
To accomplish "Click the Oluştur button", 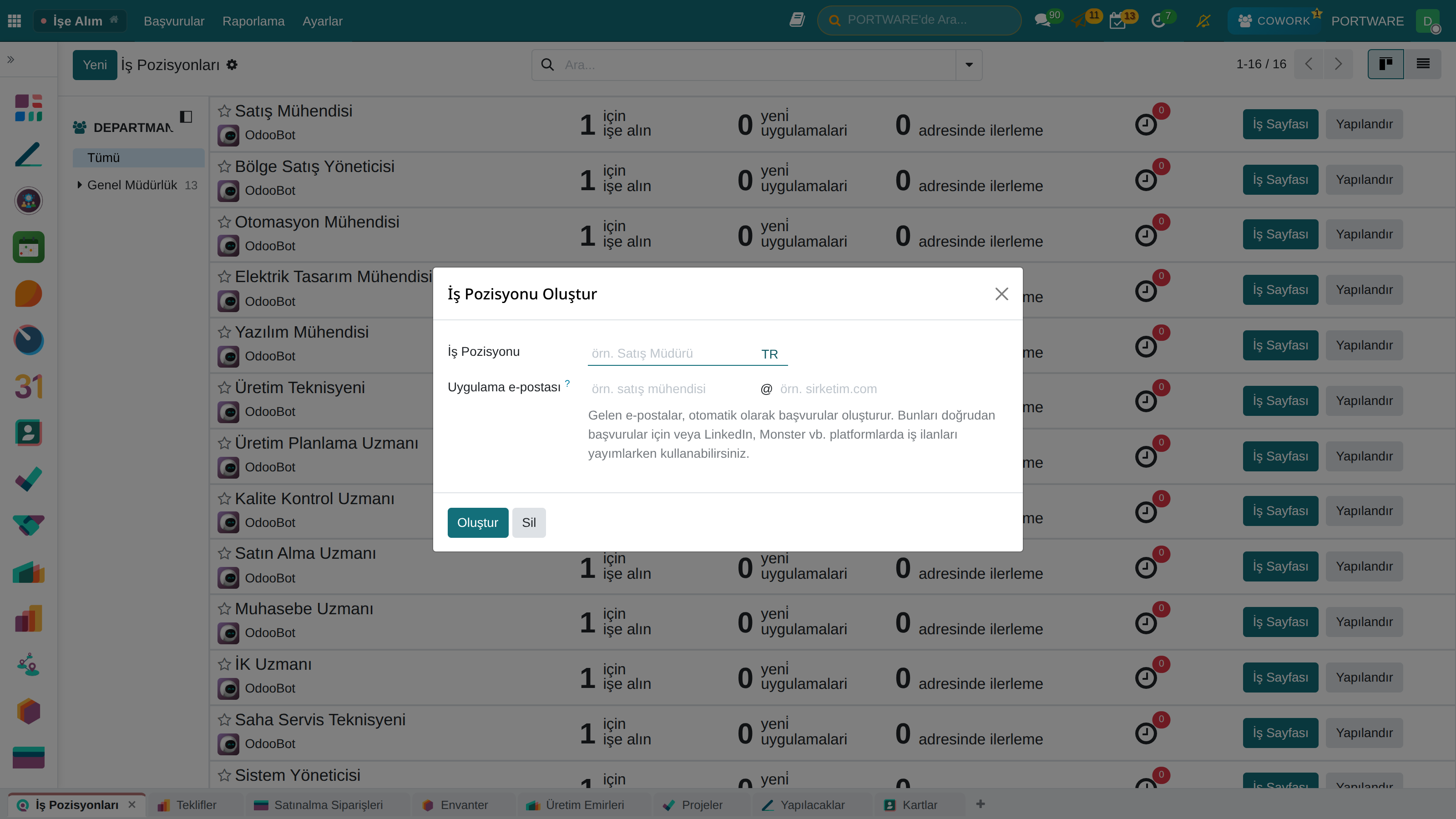I will (478, 522).
